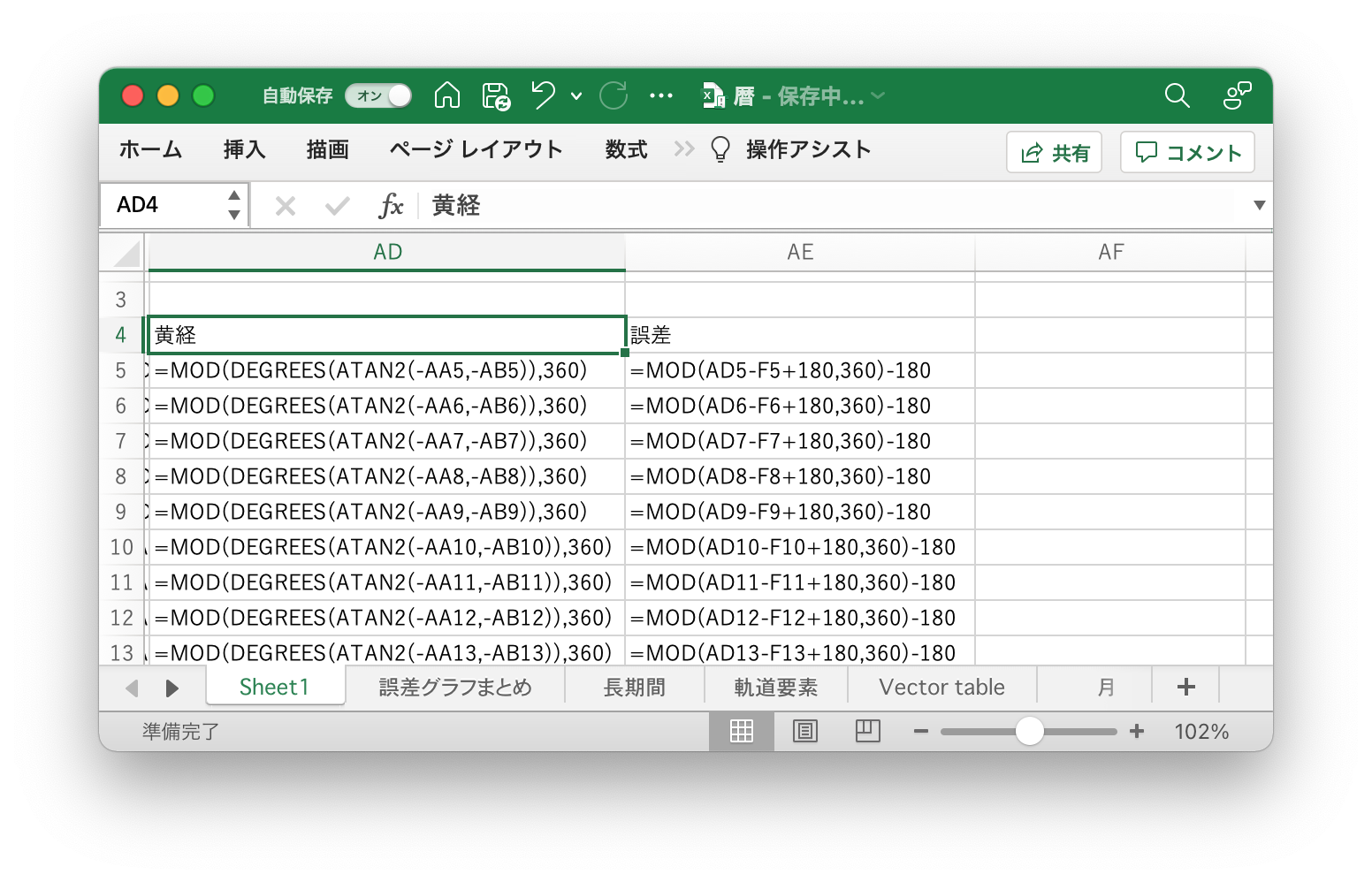Click the 102% zoom level
This screenshot has height=882, width=1372.
tap(1201, 732)
